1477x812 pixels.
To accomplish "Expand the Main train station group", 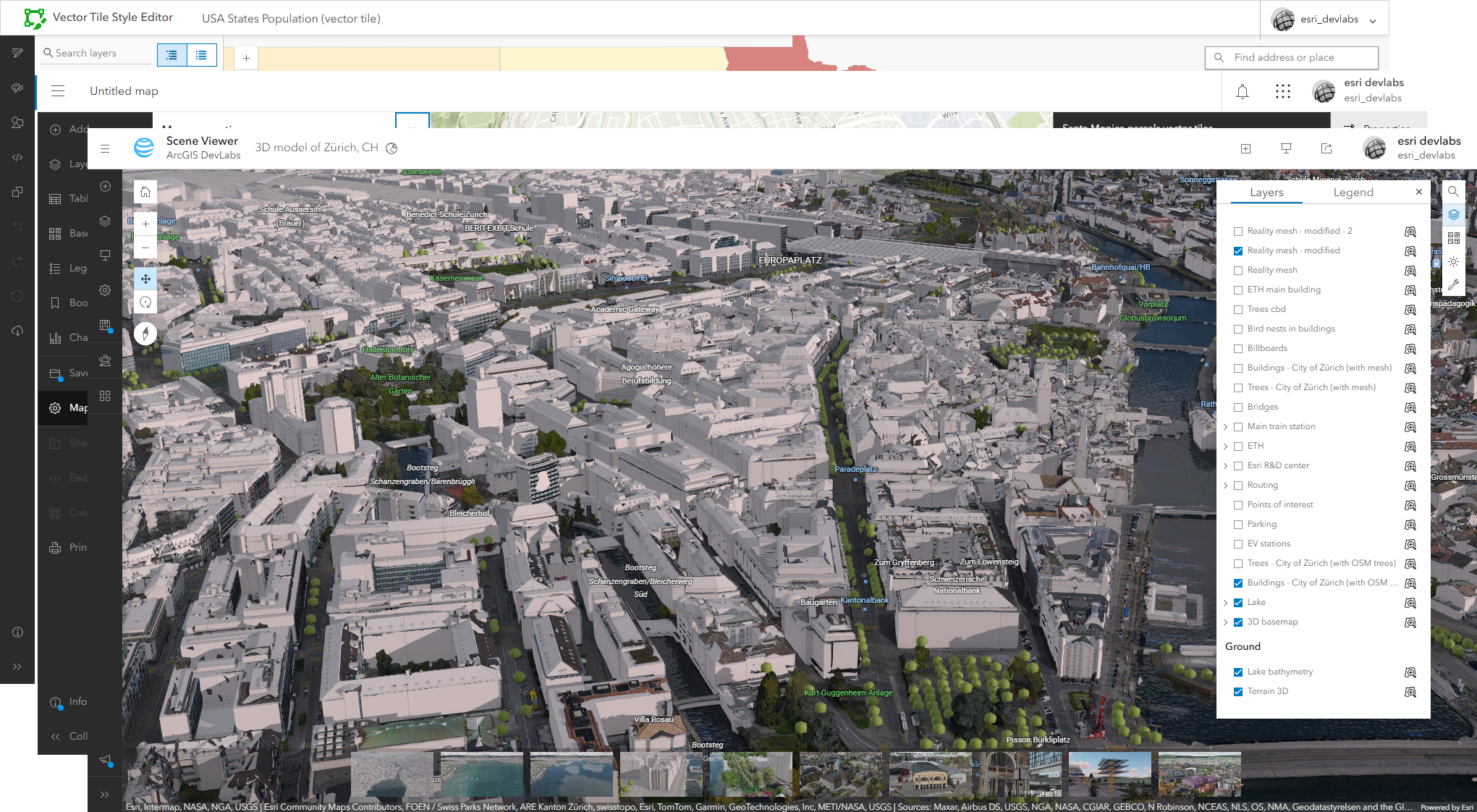I will (x=1225, y=427).
